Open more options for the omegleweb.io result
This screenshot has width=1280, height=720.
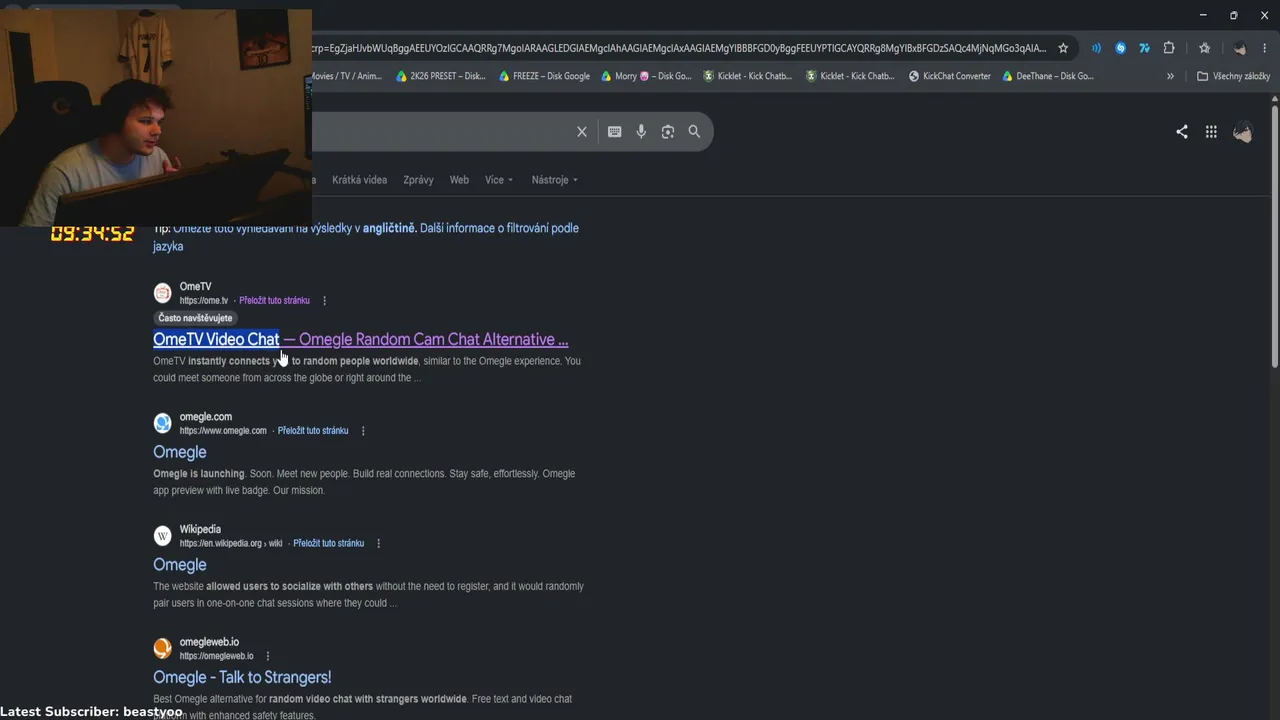pyautogui.click(x=268, y=657)
